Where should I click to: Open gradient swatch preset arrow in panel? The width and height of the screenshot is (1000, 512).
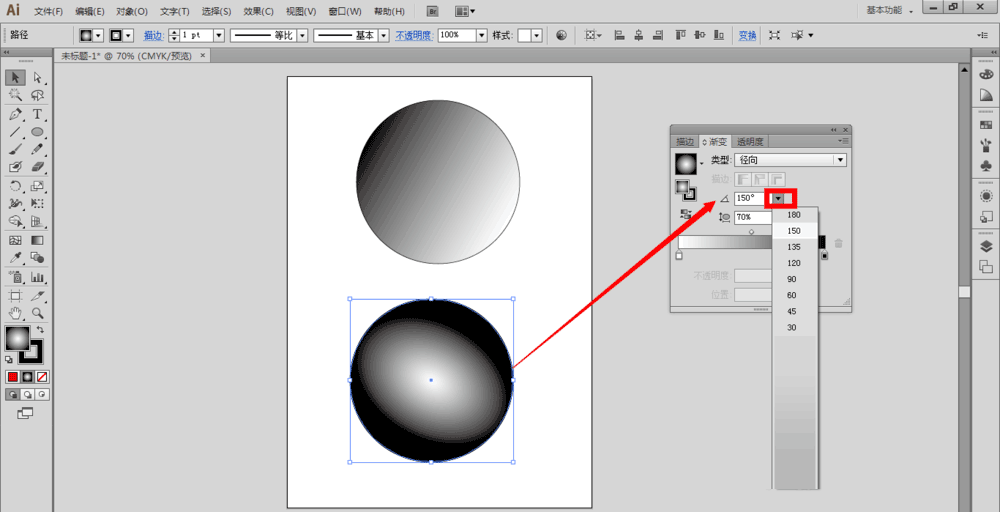pos(702,164)
